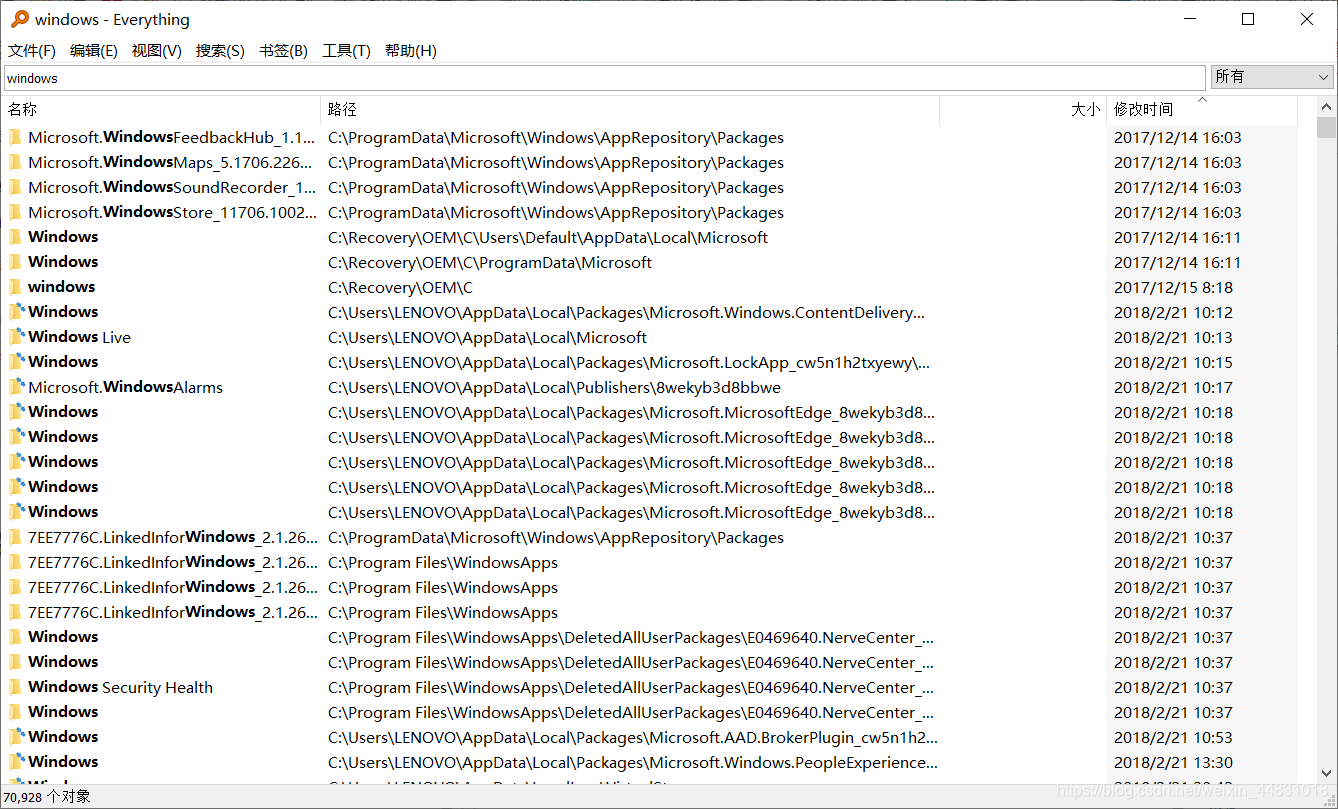Click the date 2017/12/15 8:18
The height and width of the screenshot is (809, 1338).
coord(1174,287)
